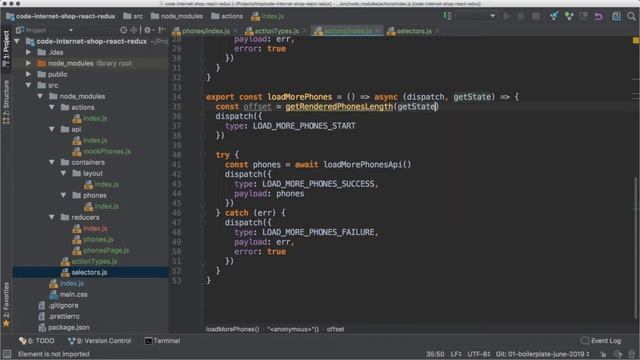Image resolution: width=640 pixels, height=360 pixels.
Task: Click the Run play button in toolbar
Action: tap(507, 16)
